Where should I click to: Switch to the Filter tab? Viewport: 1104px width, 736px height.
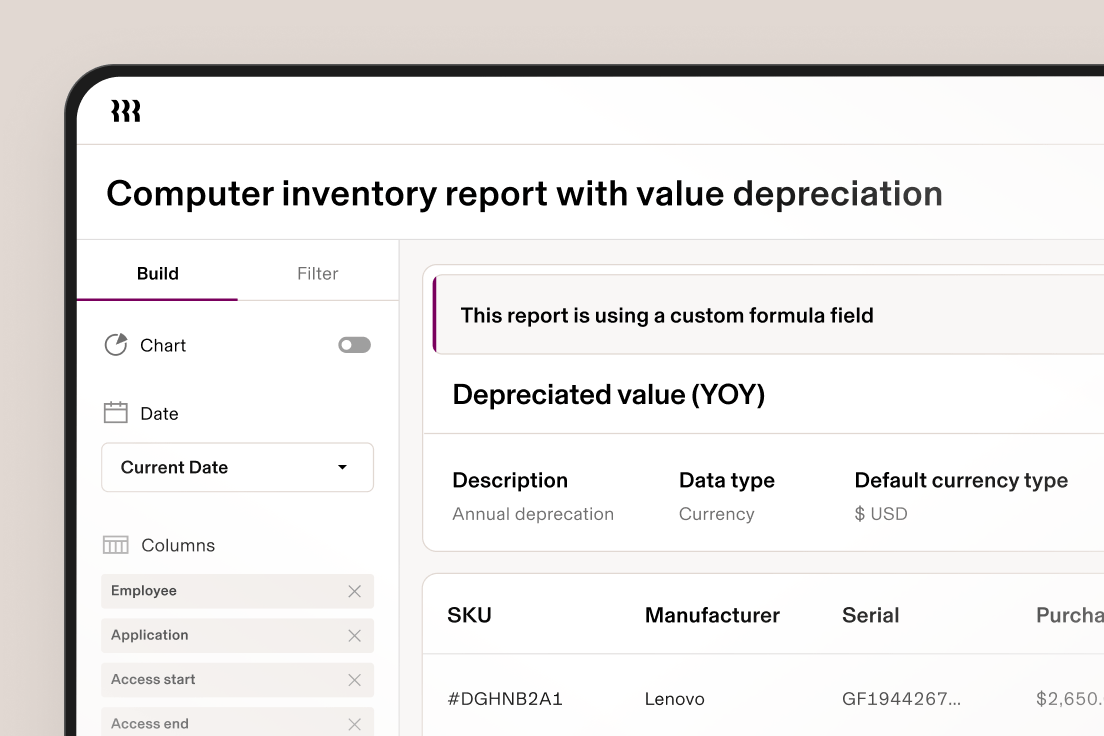click(317, 273)
